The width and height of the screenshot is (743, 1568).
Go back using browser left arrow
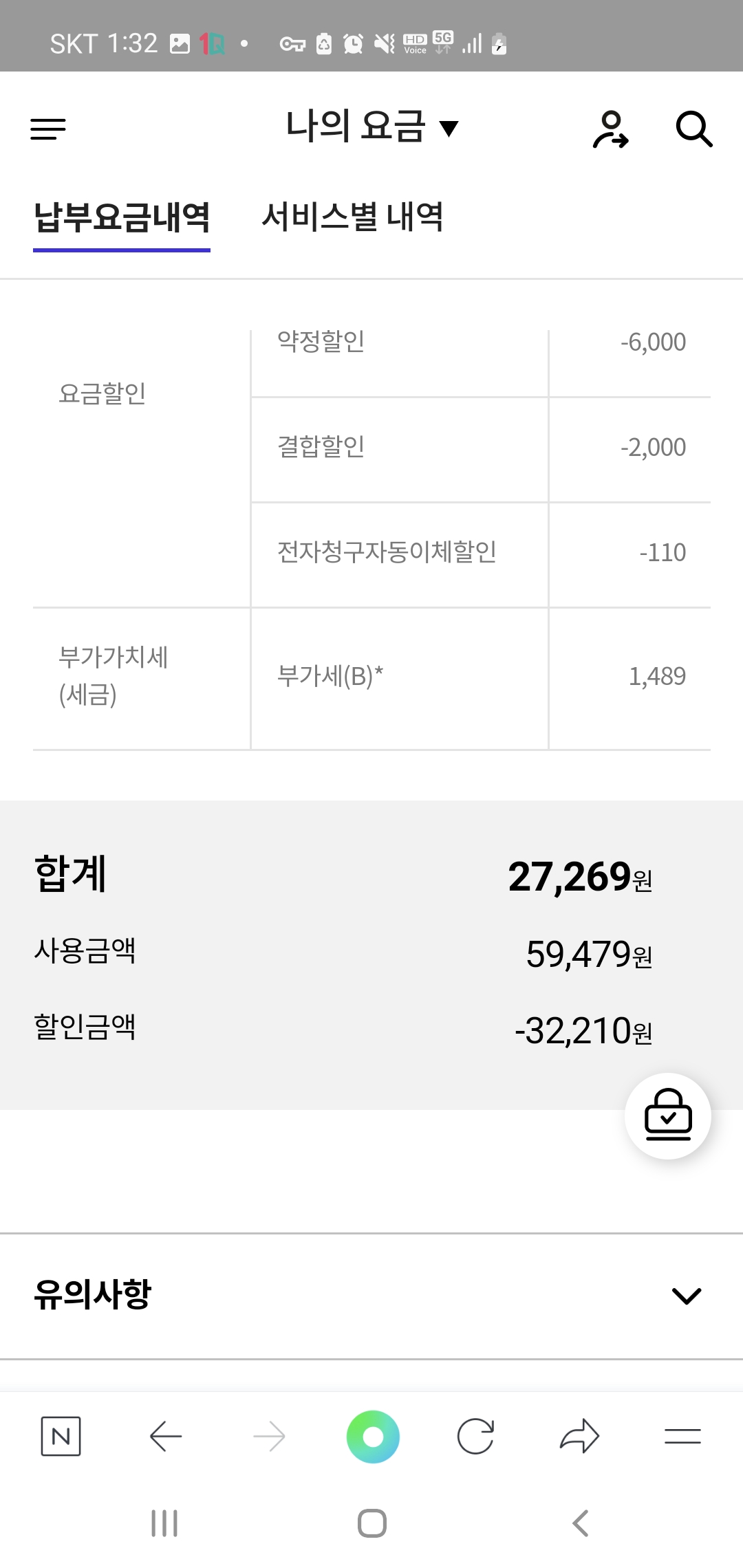(165, 1436)
